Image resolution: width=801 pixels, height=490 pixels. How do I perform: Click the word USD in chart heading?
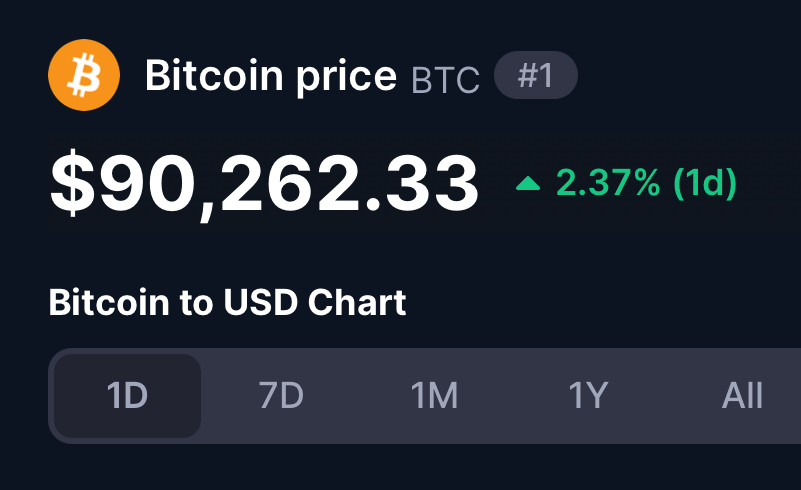coord(261,302)
